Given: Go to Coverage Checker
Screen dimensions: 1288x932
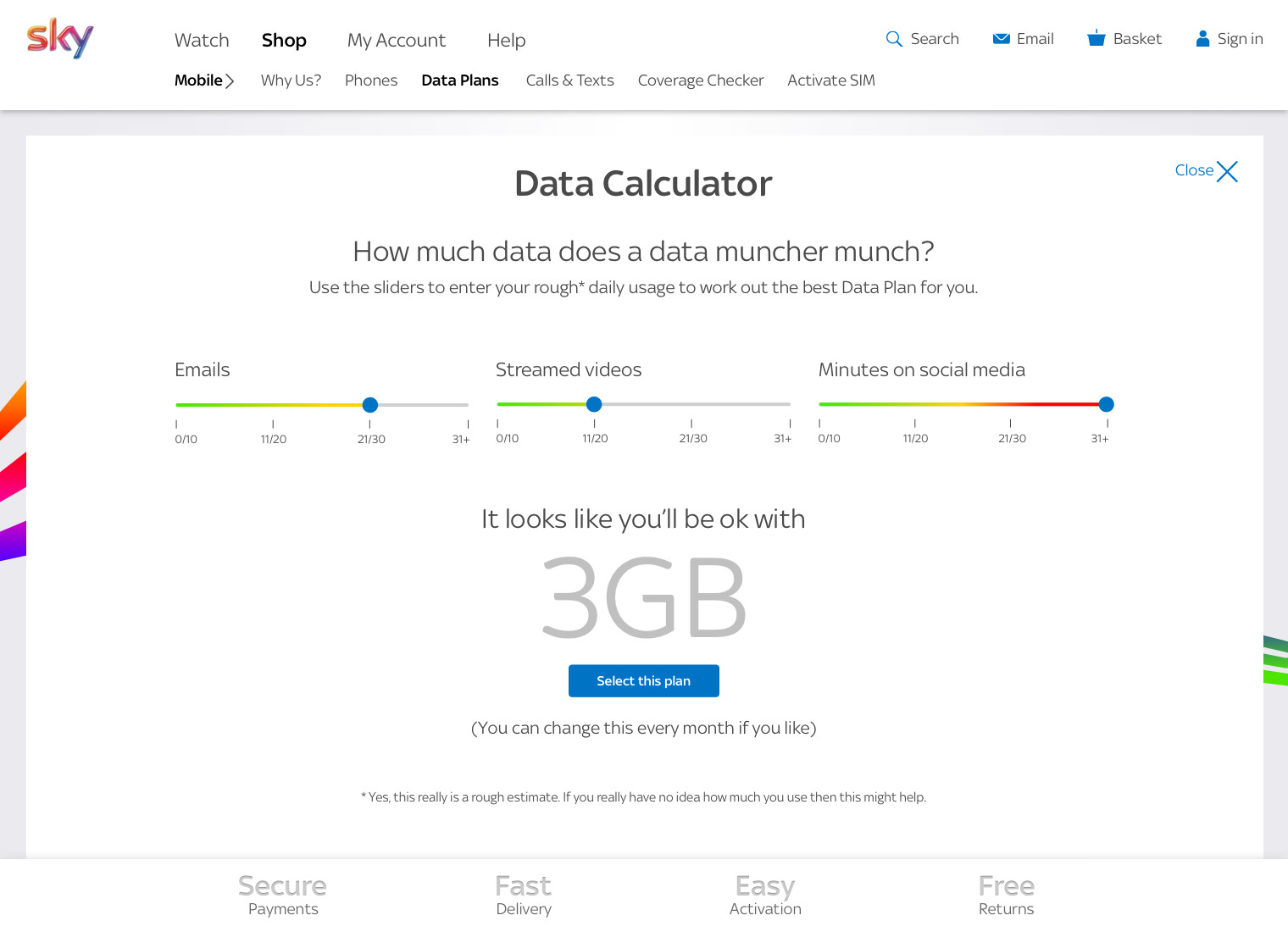Looking at the screenshot, I should (x=701, y=80).
